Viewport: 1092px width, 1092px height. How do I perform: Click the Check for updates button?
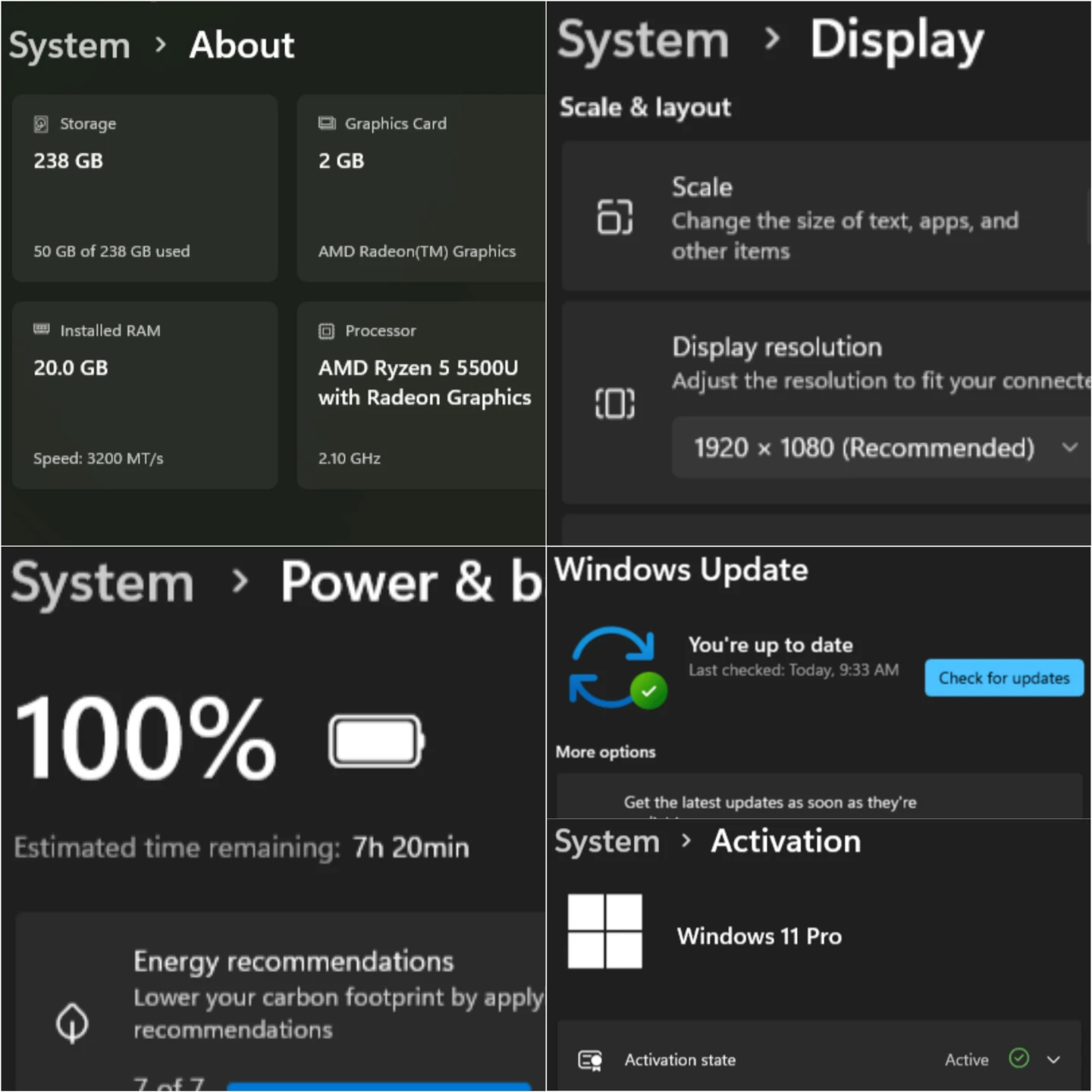1004,678
